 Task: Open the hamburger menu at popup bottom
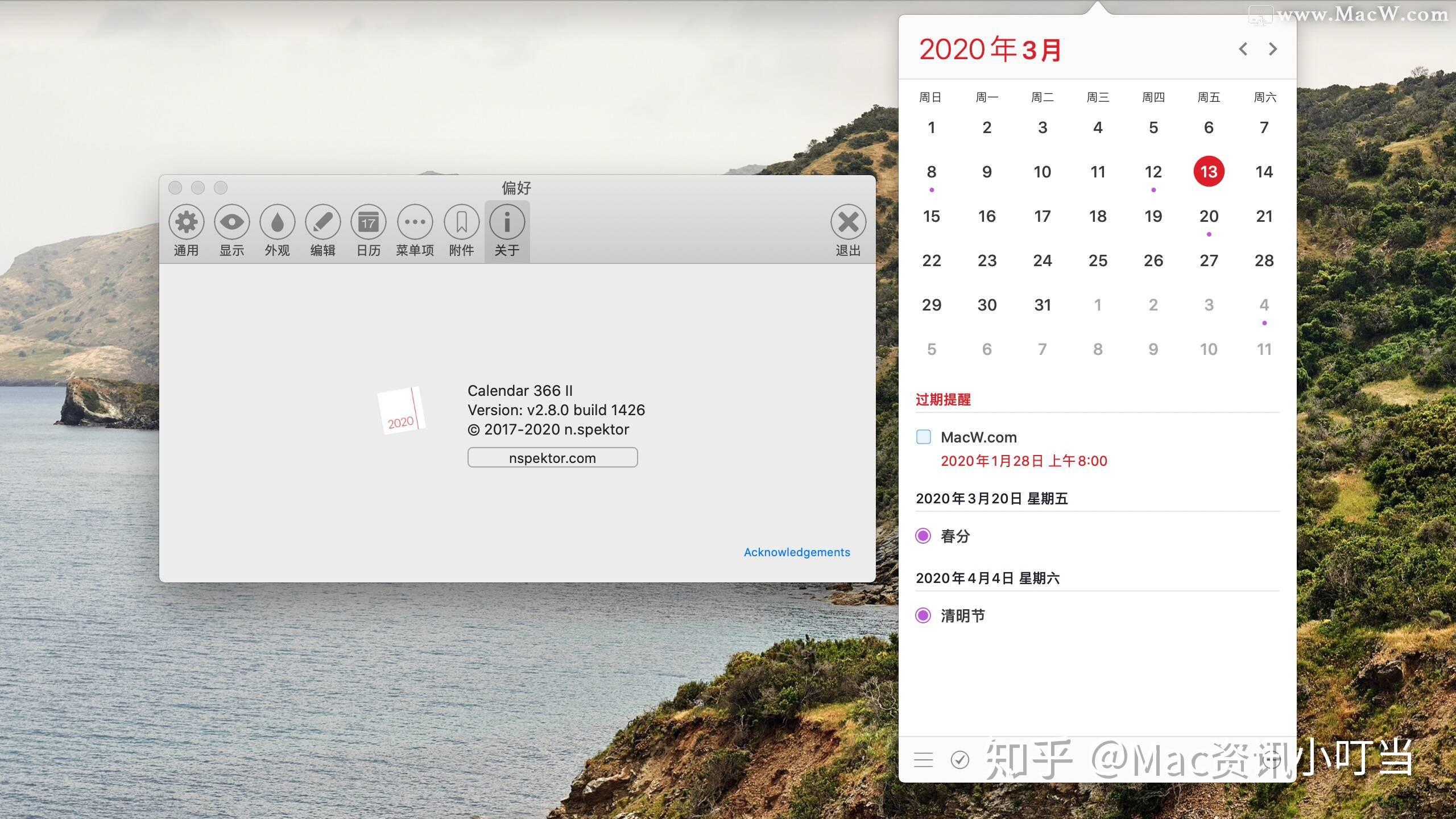tap(923, 760)
